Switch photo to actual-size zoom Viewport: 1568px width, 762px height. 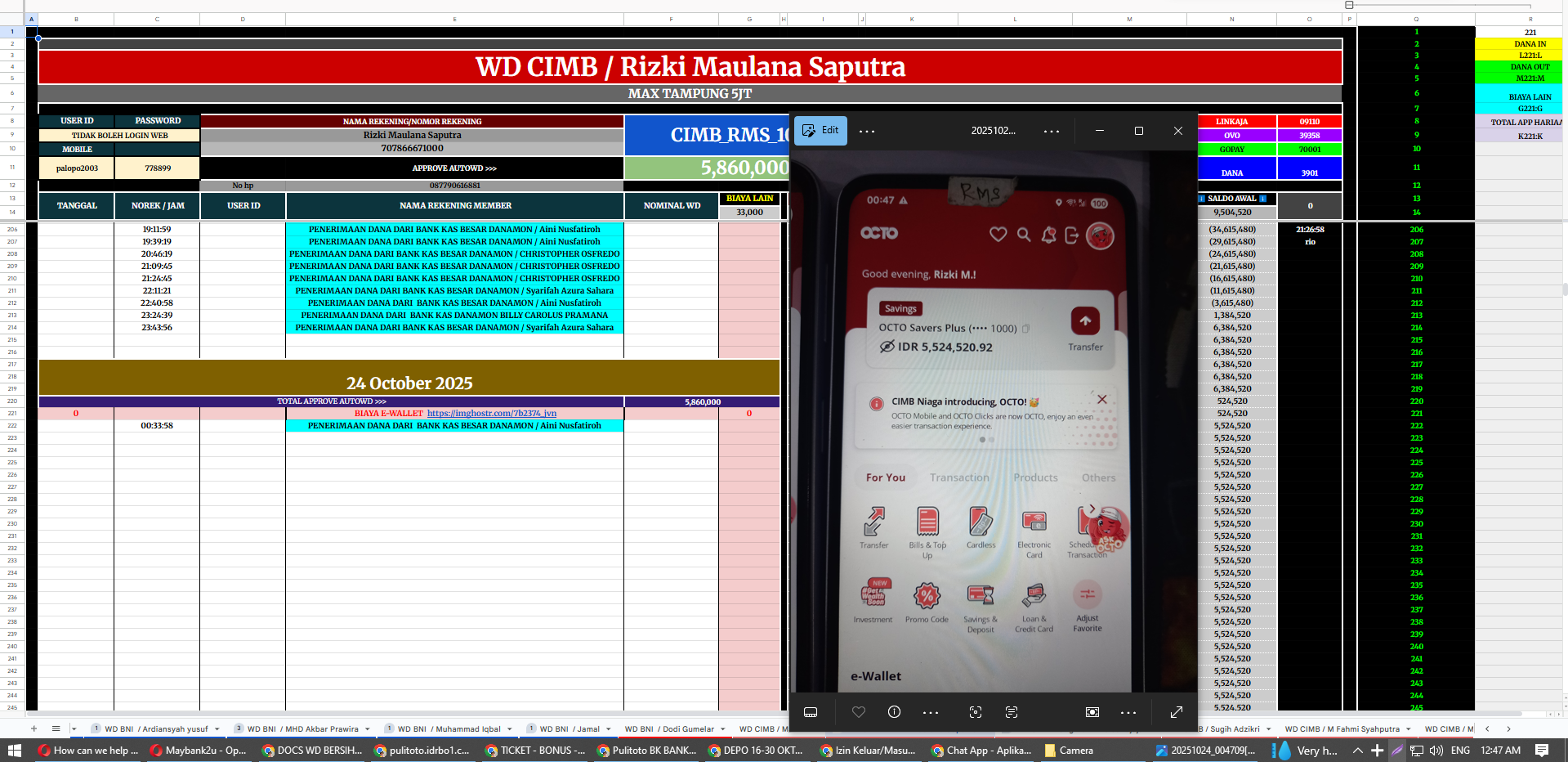1092,712
